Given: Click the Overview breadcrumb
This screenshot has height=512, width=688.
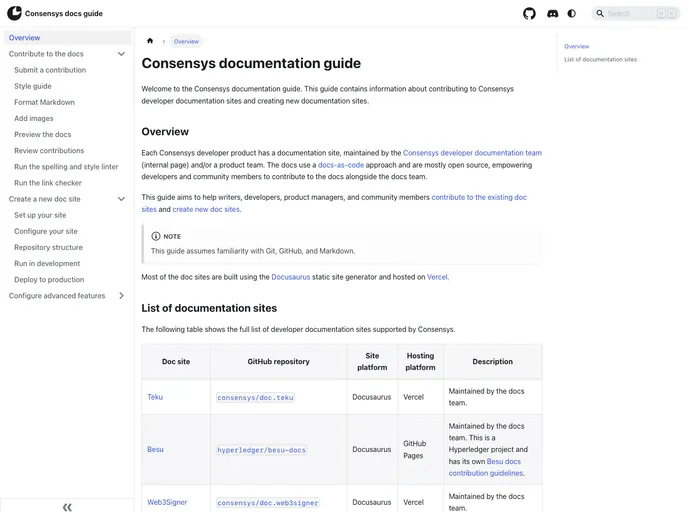Looking at the screenshot, I should pos(186,41).
